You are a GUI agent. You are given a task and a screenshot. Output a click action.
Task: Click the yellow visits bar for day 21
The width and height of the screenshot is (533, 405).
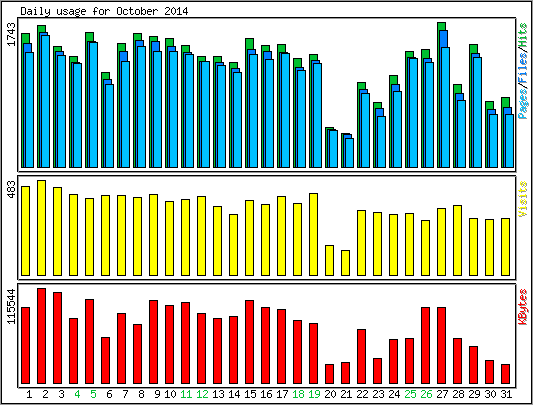pyautogui.click(x=345, y=263)
